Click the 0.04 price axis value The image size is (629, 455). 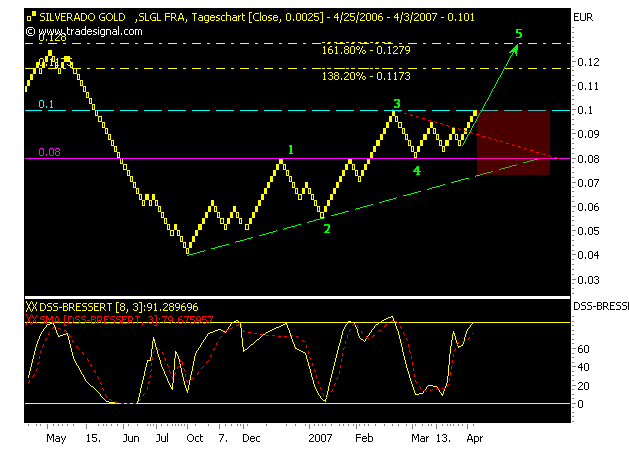[588, 255]
